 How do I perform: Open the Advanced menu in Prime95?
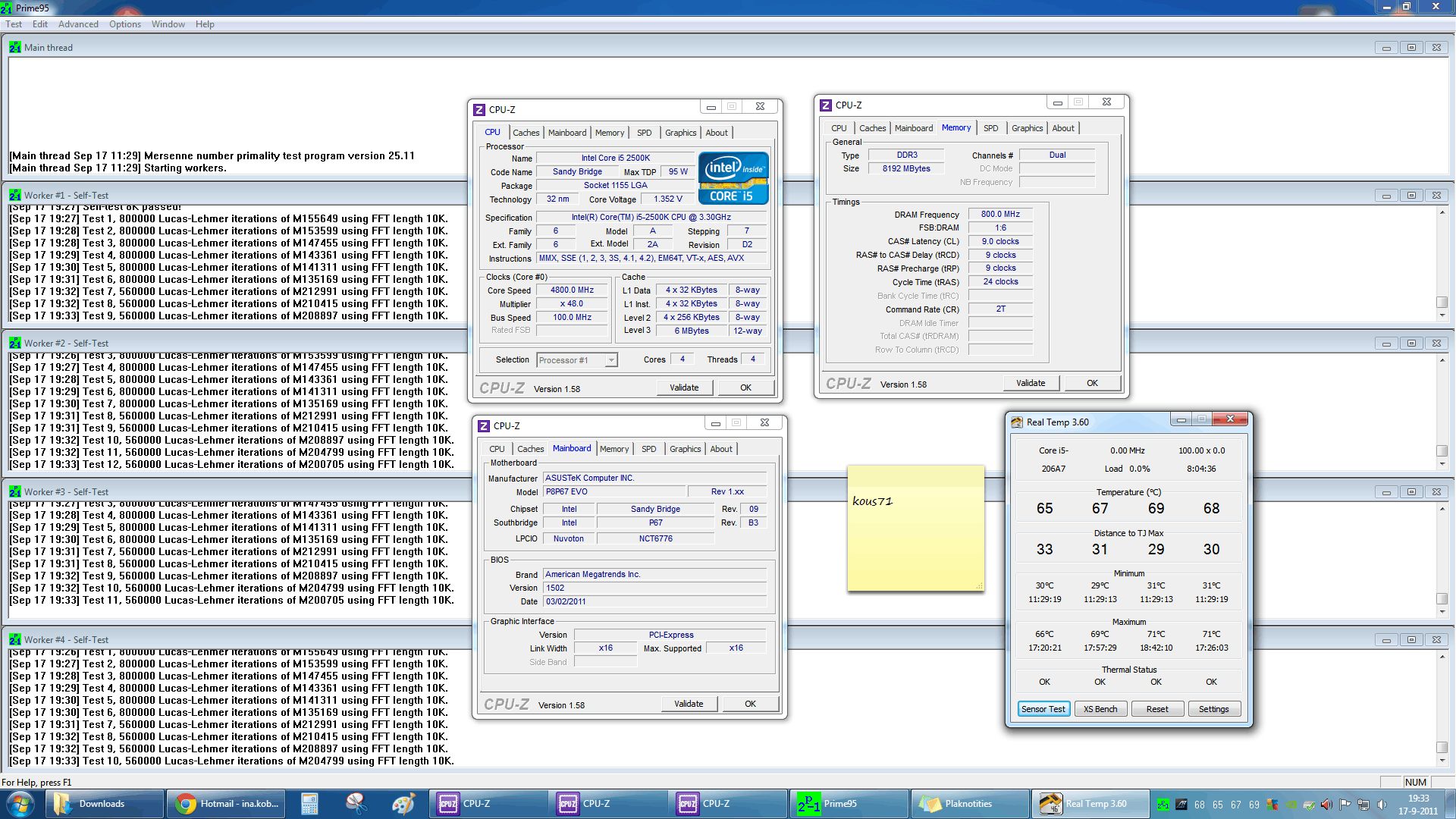pyautogui.click(x=78, y=24)
